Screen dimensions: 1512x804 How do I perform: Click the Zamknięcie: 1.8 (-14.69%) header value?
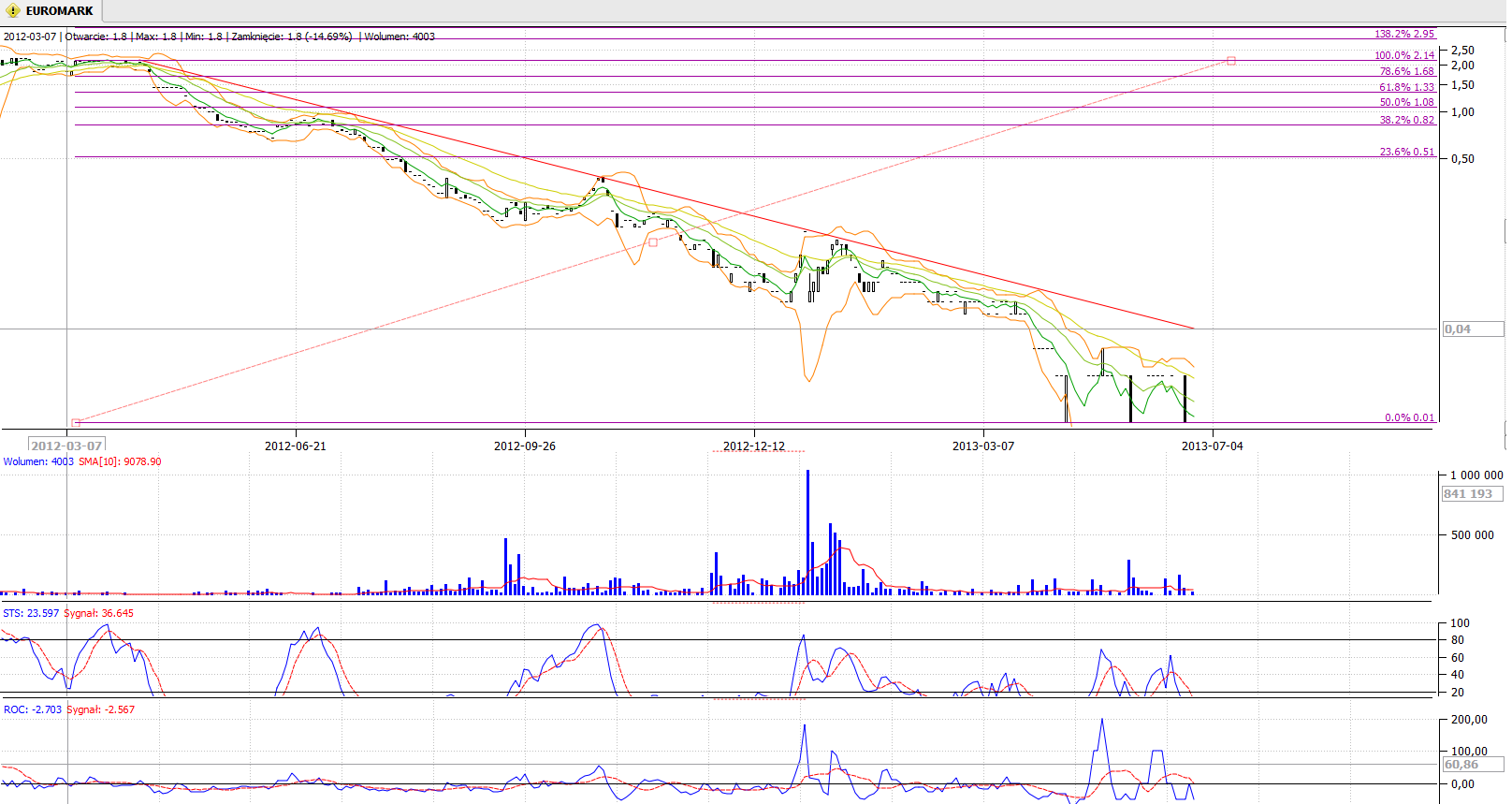coord(292,37)
